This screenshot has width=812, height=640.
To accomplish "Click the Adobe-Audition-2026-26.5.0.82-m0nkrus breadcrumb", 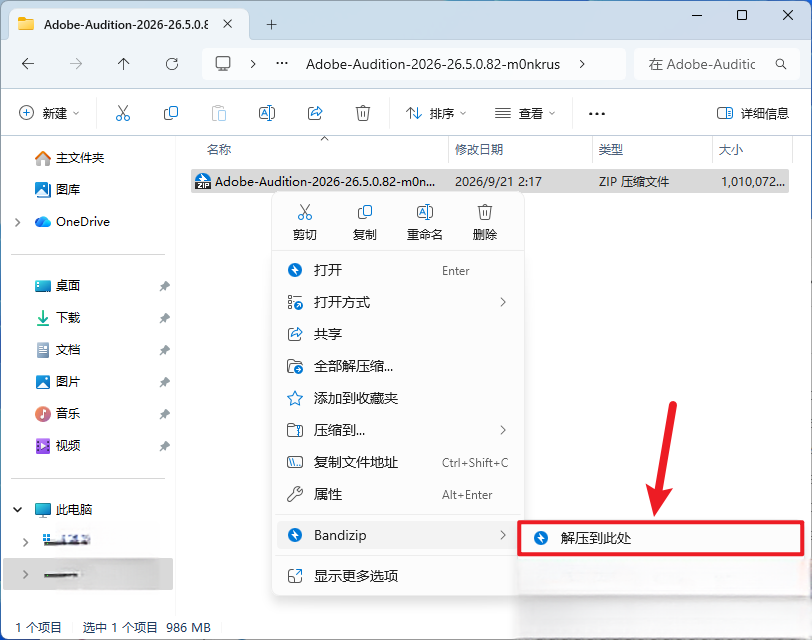I will click(433, 64).
